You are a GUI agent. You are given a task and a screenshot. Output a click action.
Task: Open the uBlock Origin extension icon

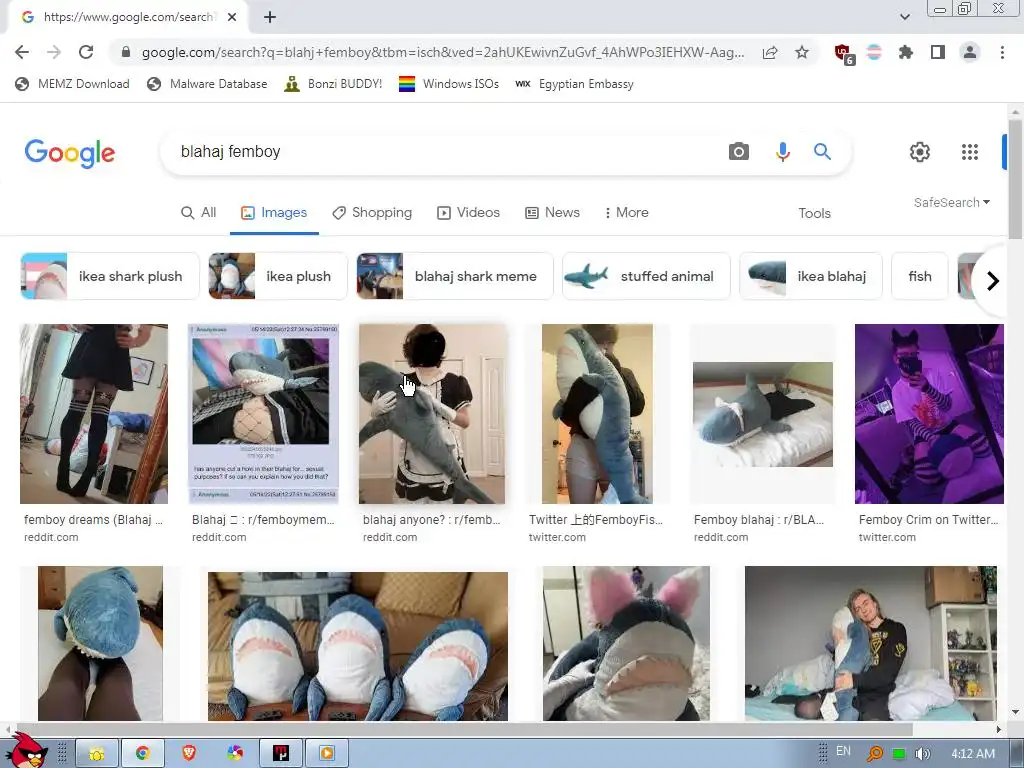[x=844, y=54]
